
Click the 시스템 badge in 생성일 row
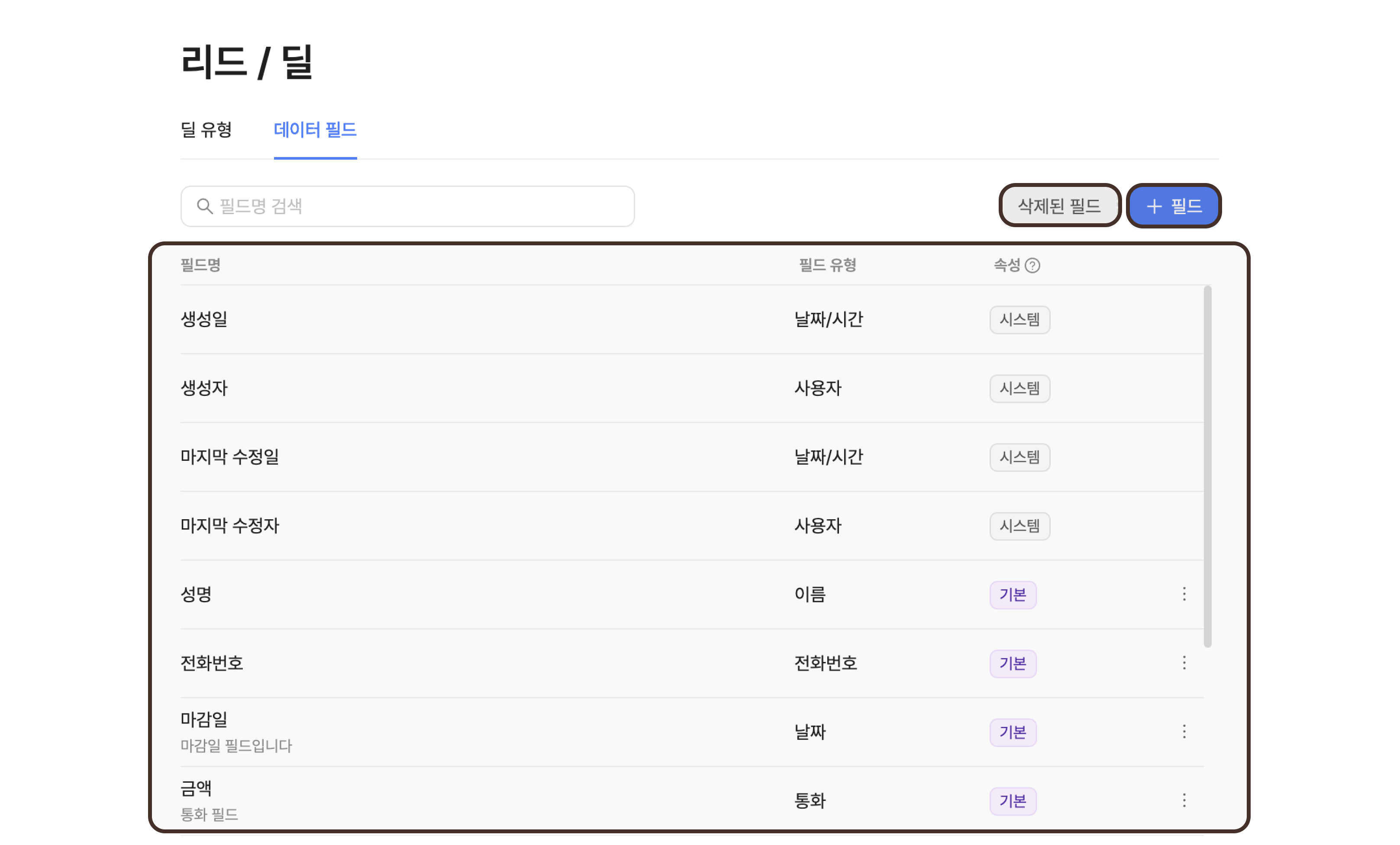coord(1019,320)
